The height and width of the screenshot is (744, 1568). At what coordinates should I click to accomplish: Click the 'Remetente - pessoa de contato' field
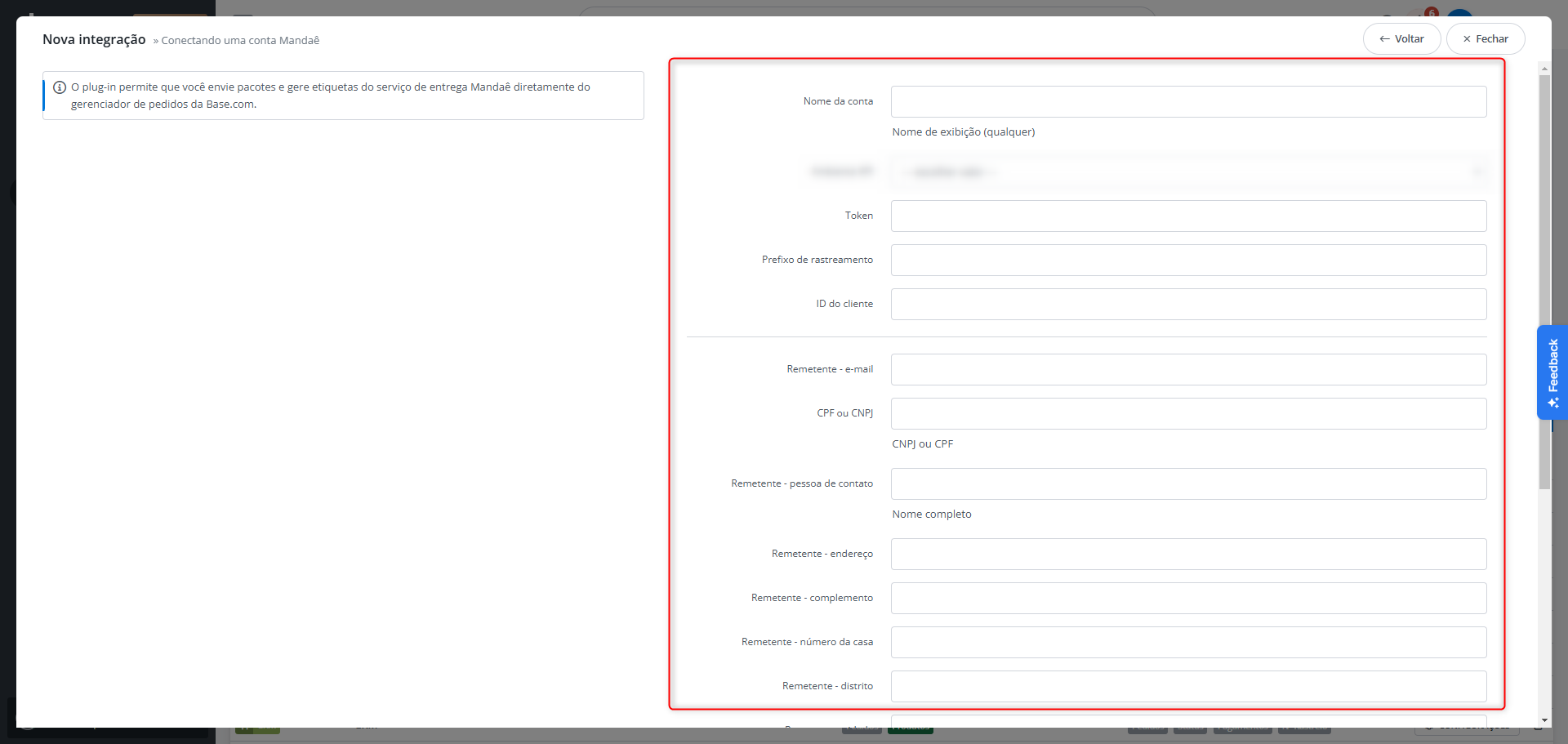point(1188,483)
